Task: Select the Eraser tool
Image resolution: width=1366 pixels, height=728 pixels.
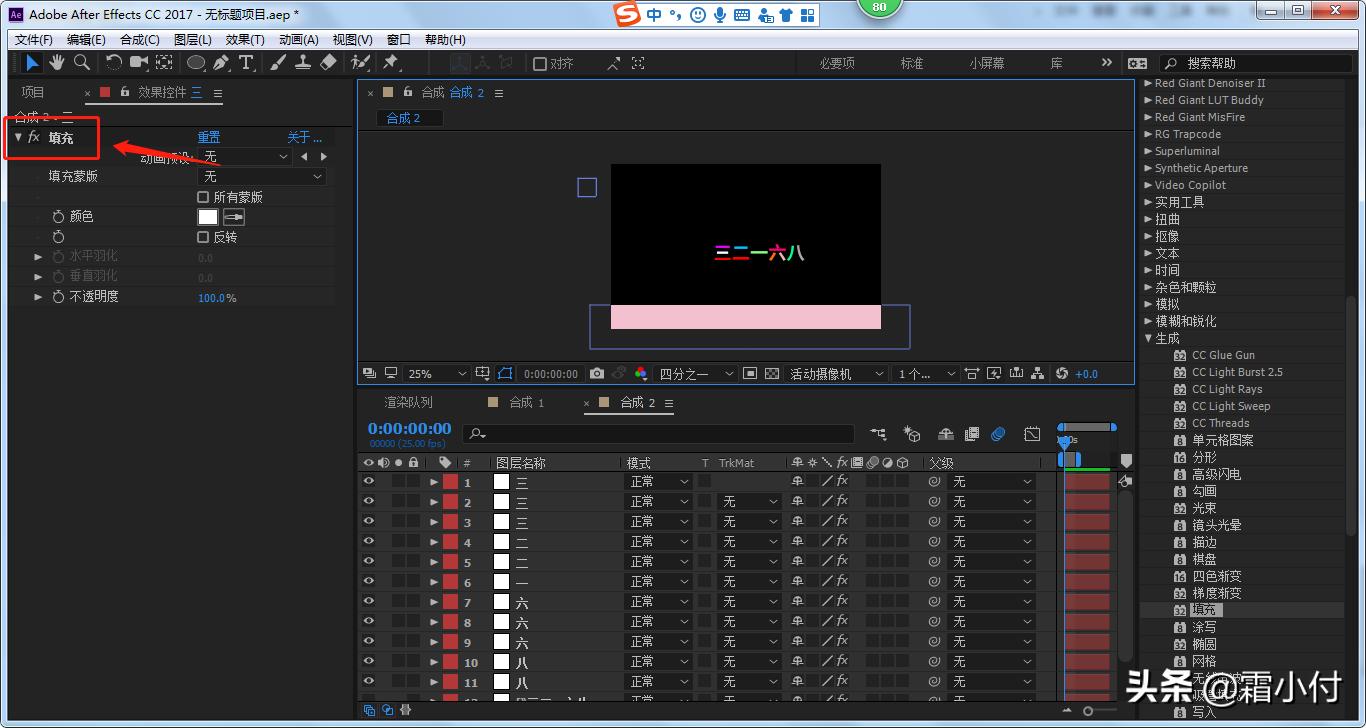Action: pyautogui.click(x=328, y=63)
